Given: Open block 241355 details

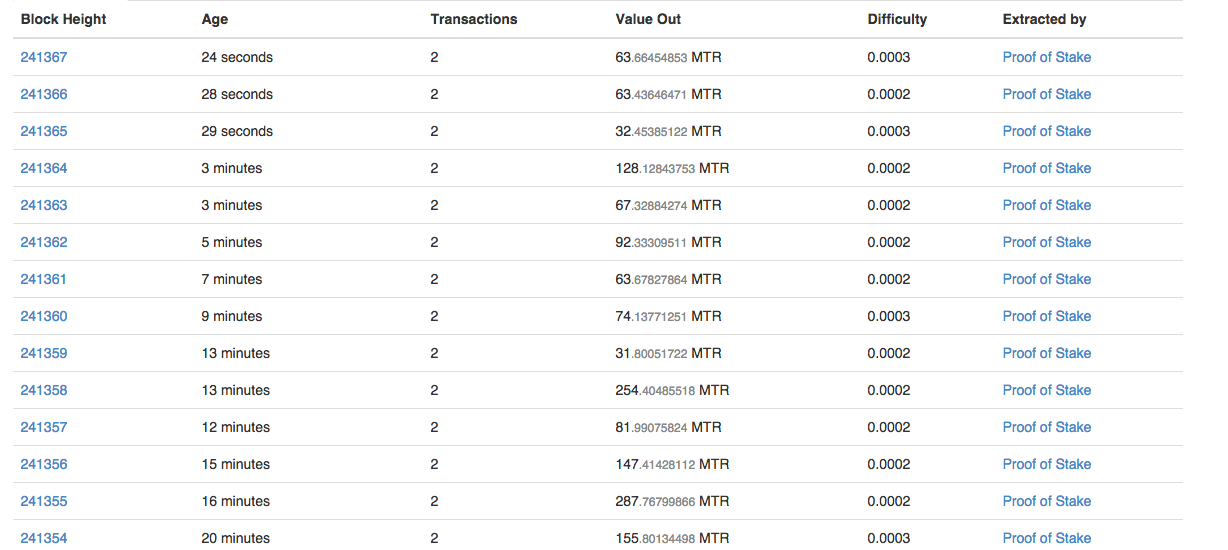Looking at the screenshot, I should point(44,501).
